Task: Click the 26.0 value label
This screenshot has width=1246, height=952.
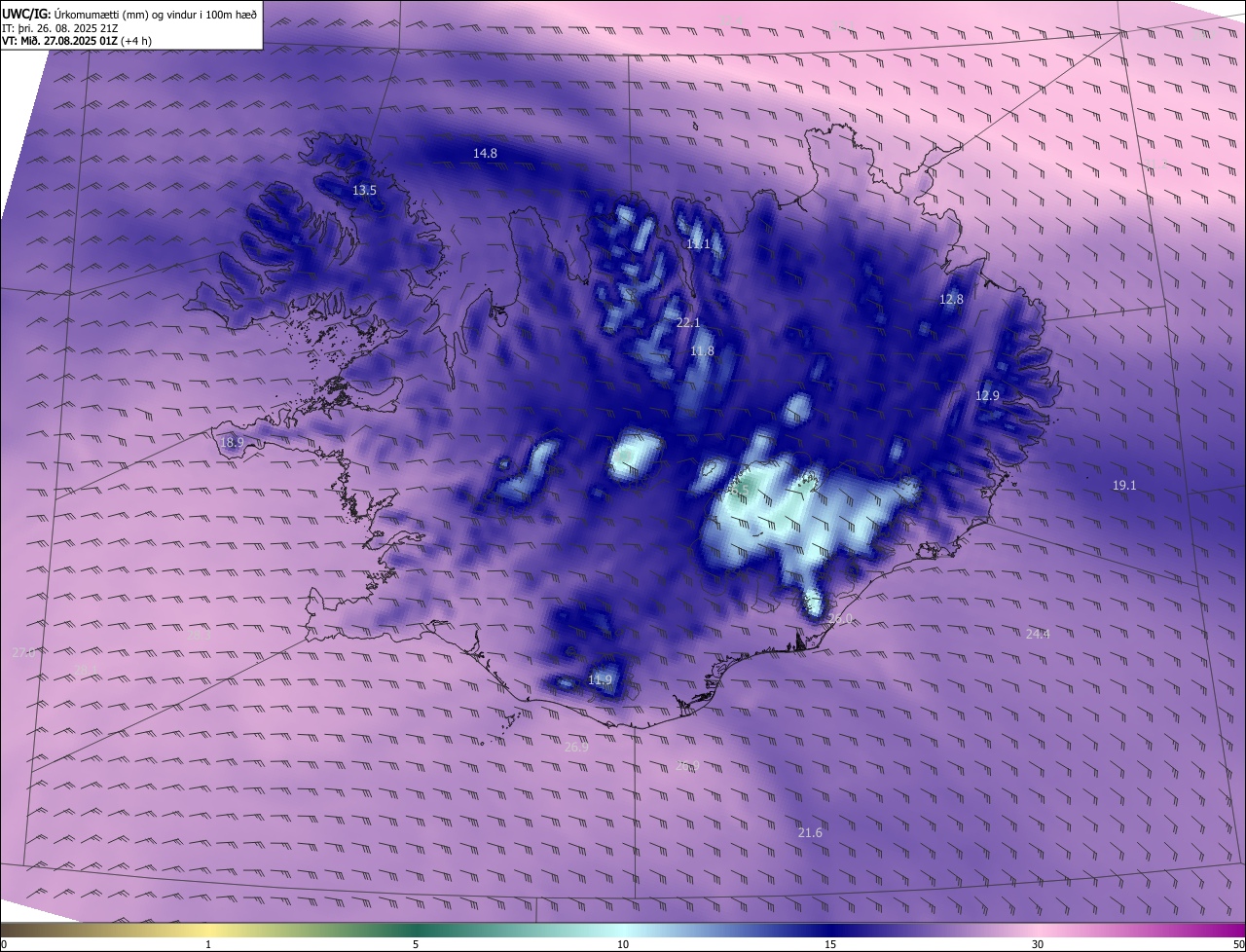Action: [x=840, y=619]
